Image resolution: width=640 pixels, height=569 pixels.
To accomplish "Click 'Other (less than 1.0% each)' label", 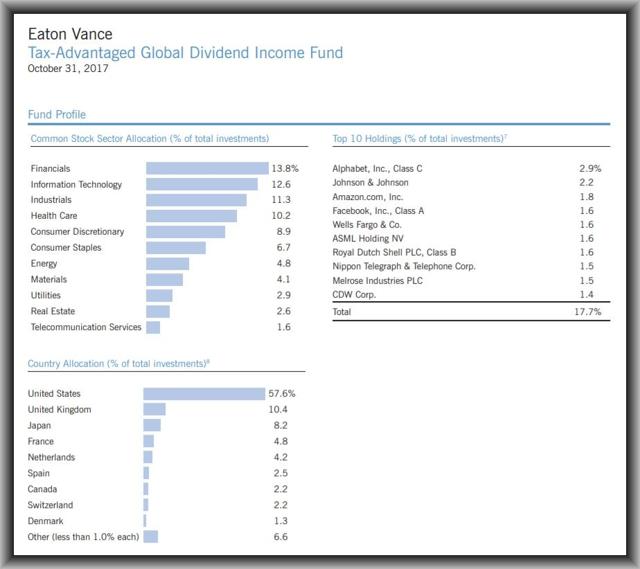I will point(83,537).
